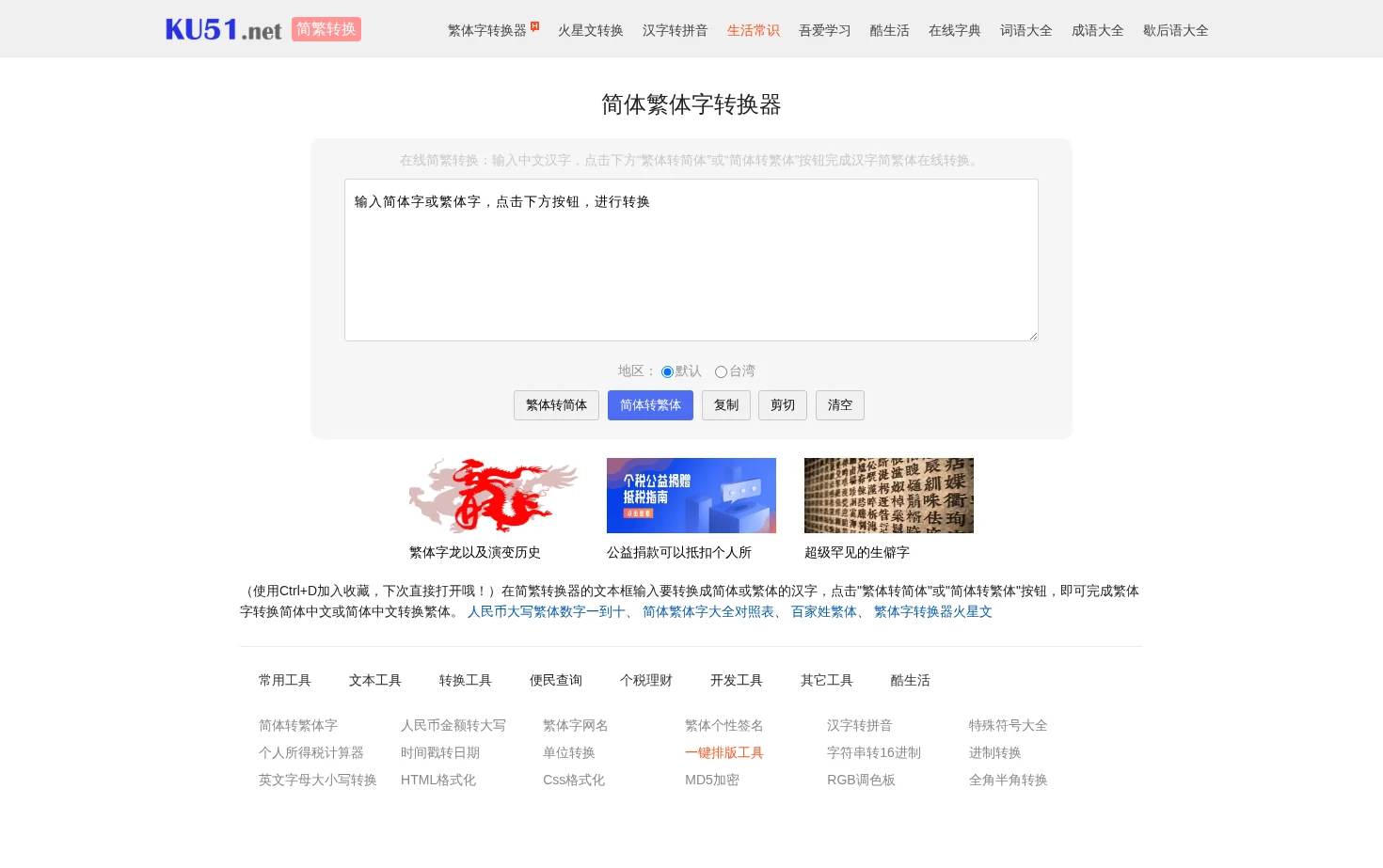The image size is (1383, 868).
Task: Click the 清空 button
Action: click(x=840, y=405)
